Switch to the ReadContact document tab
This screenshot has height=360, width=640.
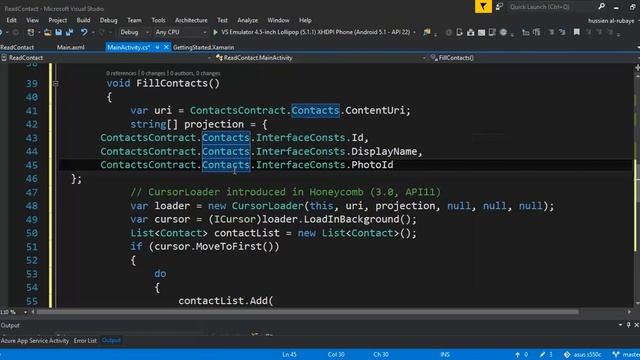[17, 47]
